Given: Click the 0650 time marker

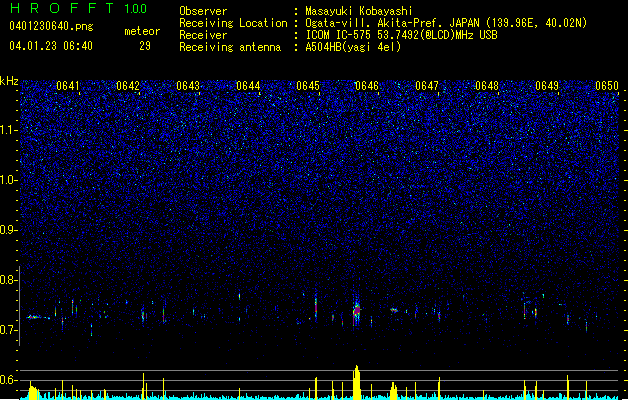Looking at the screenshot, I should tap(607, 86).
